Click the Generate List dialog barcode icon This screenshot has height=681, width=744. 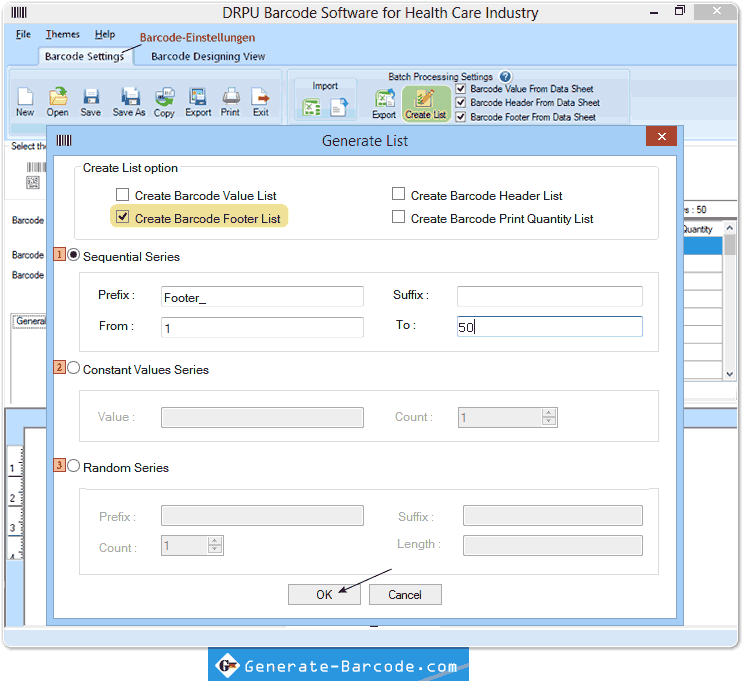(64, 140)
